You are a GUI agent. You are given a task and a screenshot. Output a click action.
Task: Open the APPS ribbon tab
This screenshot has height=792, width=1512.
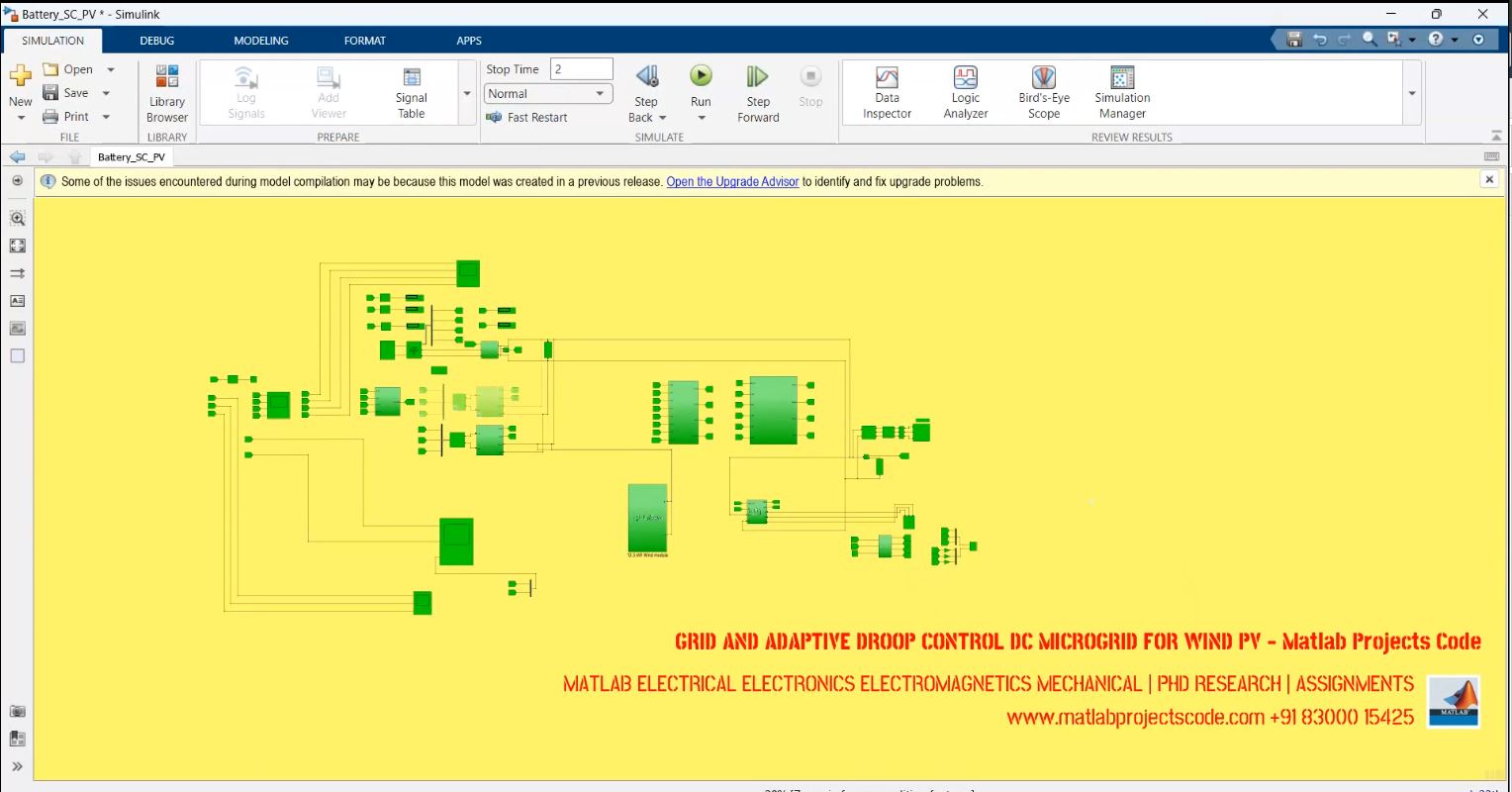(x=468, y=41)
